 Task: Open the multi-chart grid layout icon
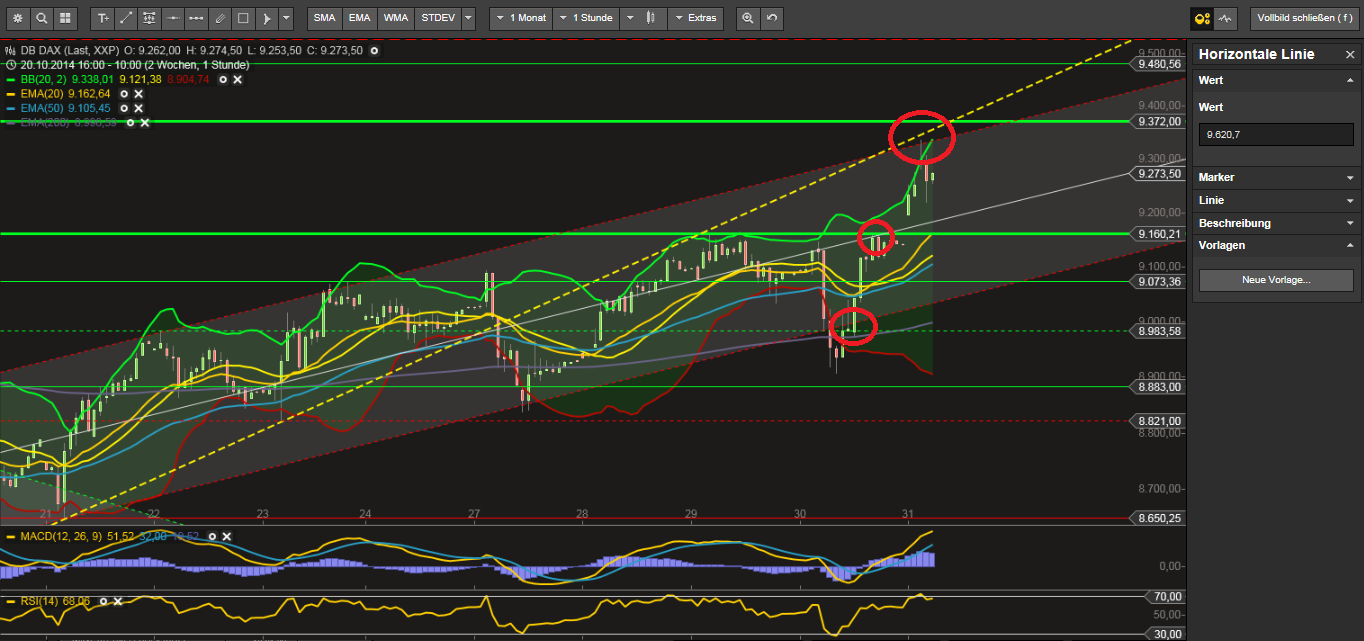click(x=65, y=18)
